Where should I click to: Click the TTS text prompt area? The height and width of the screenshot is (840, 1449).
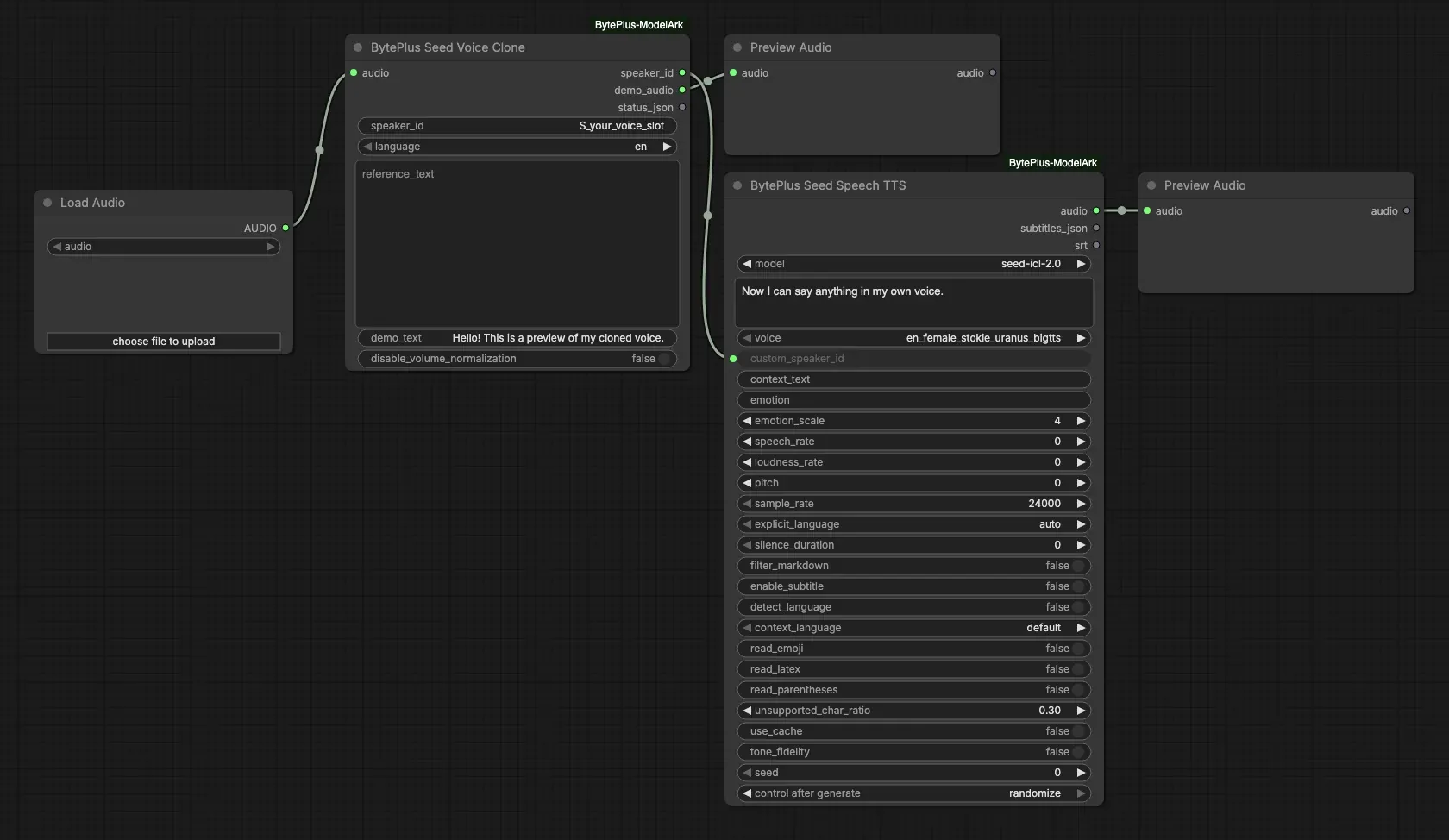tap(914, 302)
